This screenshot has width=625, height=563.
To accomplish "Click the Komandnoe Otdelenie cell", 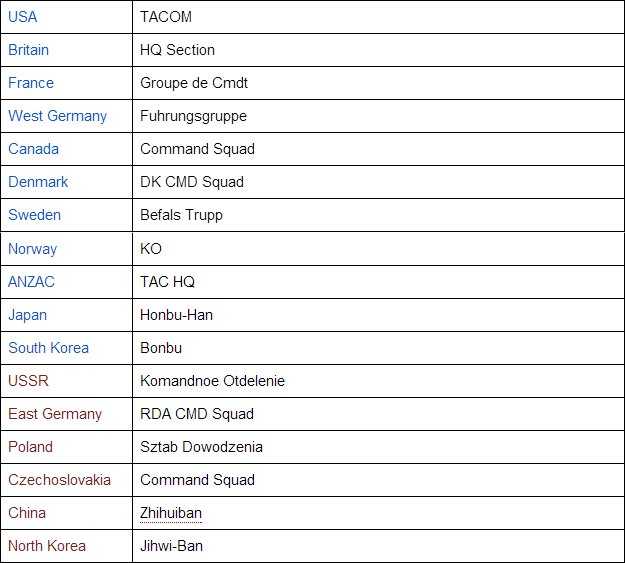I will [x=212, y=381].
